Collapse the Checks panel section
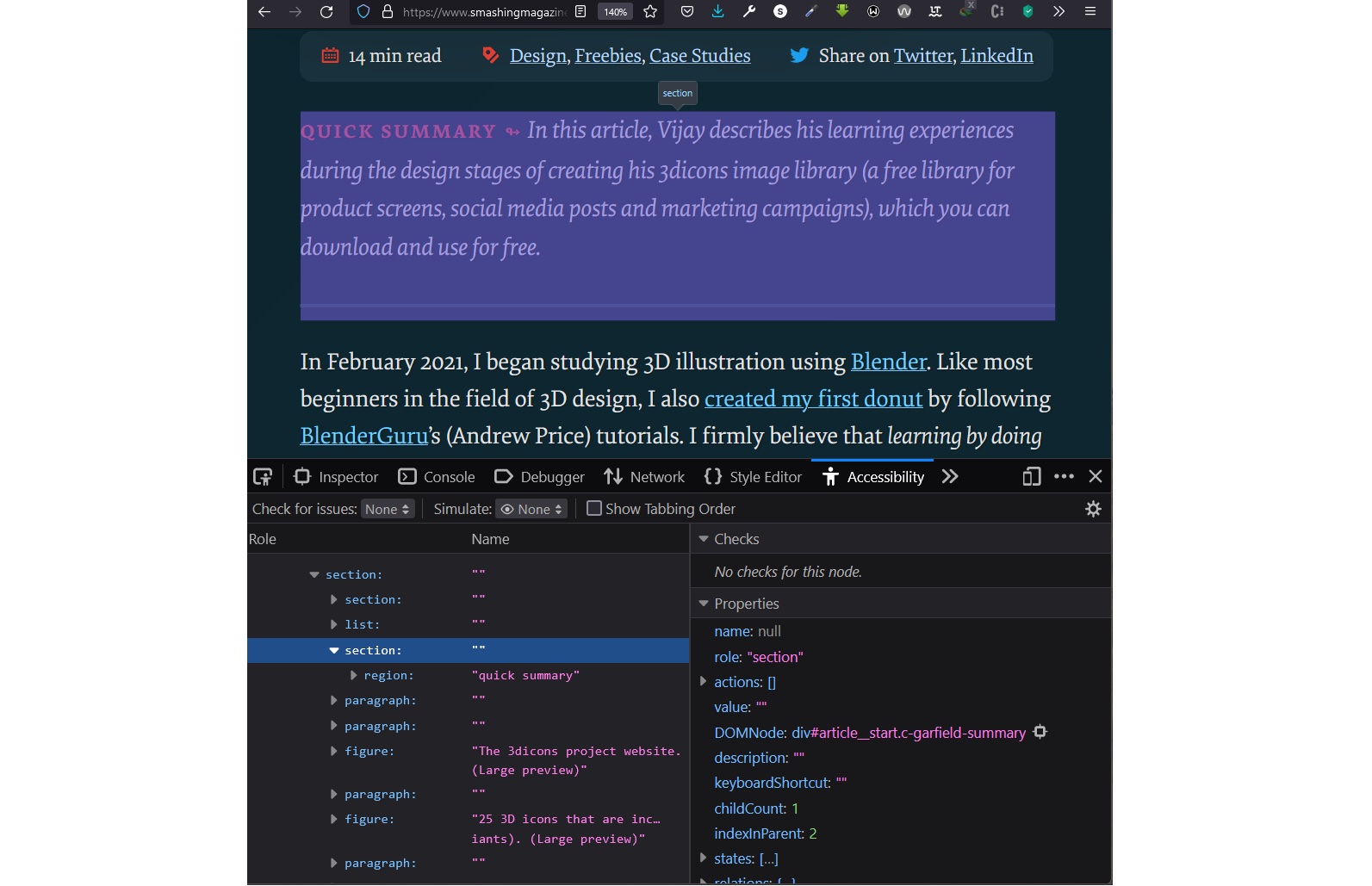This screenshot has height=886, width=1372. click(704, 539)
